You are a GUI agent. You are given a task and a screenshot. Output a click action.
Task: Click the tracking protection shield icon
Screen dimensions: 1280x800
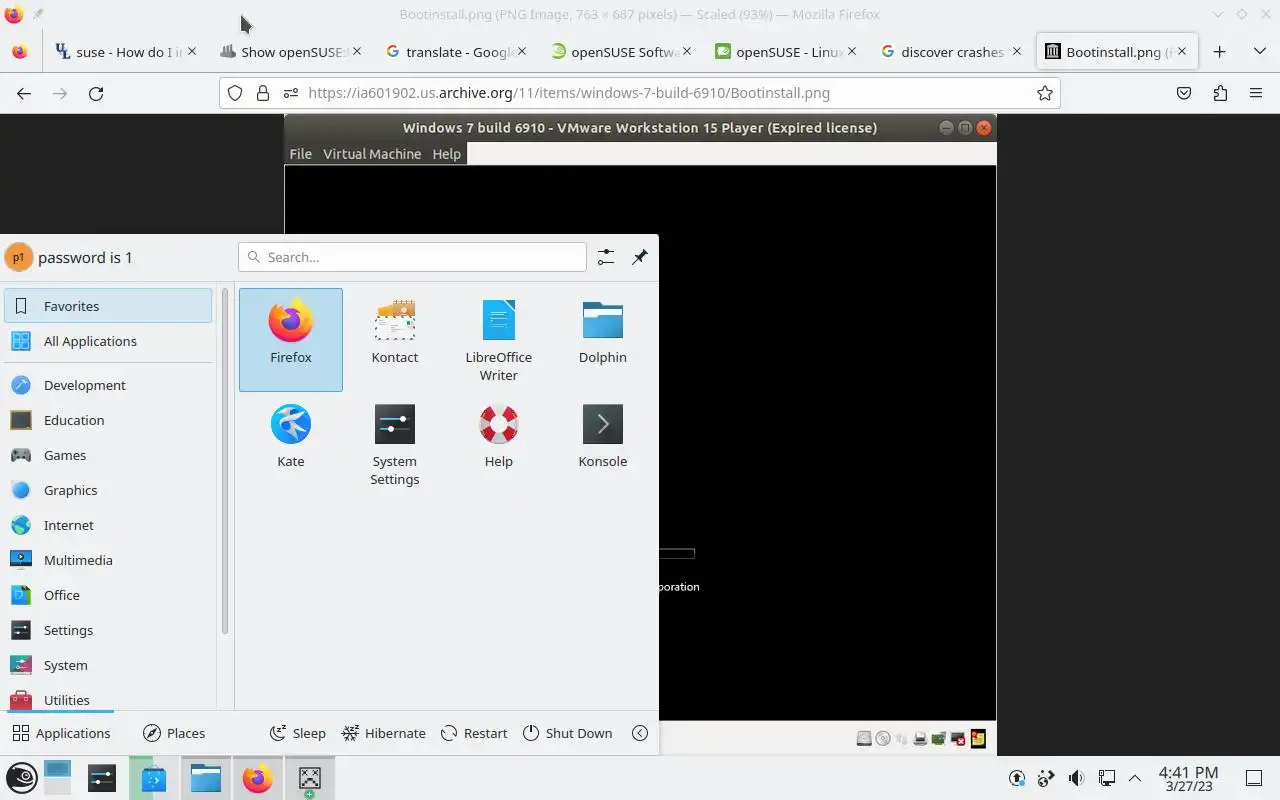(235, 93)
